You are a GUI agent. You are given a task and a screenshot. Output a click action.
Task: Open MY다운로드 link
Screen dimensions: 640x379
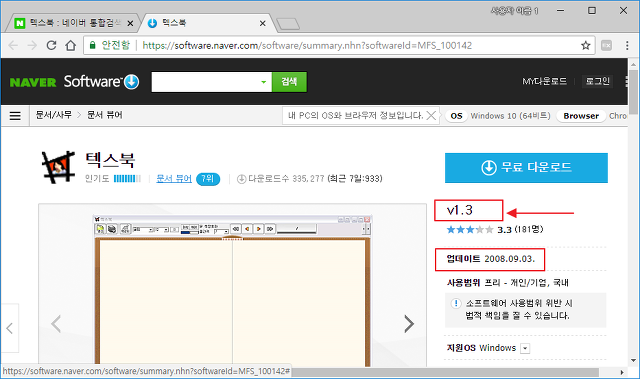click(x=544, y=81)
